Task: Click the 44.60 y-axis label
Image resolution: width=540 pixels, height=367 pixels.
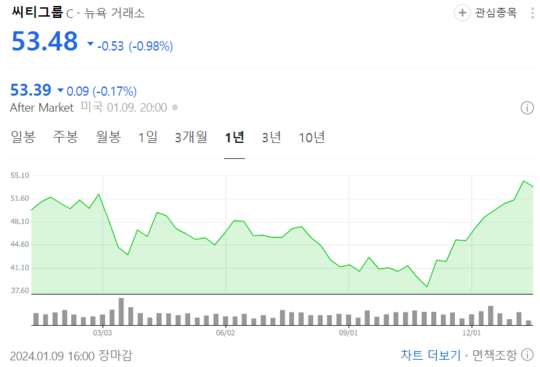Action: [20, 245]
